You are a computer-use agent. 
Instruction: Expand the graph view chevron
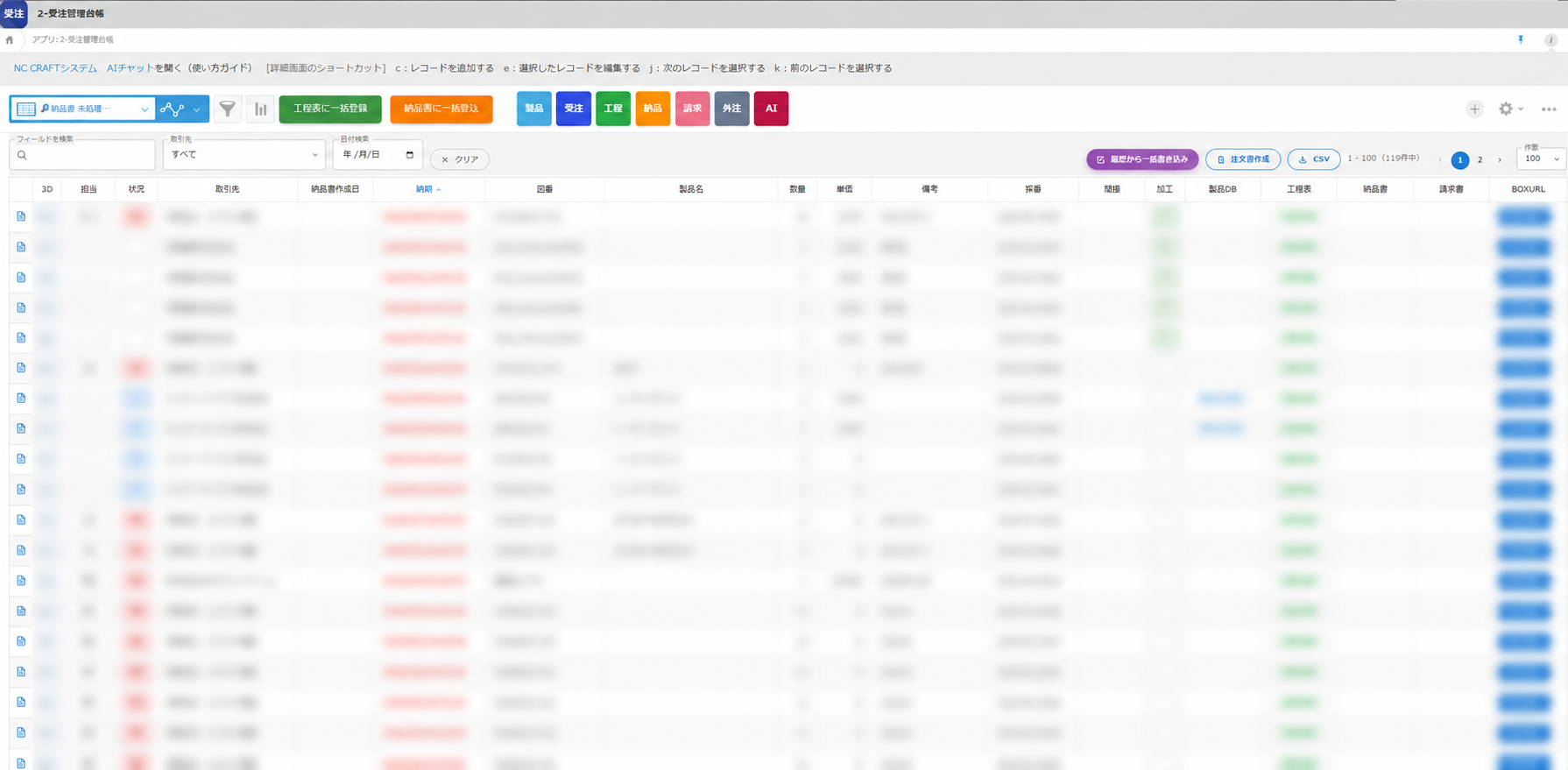(197, 109)
